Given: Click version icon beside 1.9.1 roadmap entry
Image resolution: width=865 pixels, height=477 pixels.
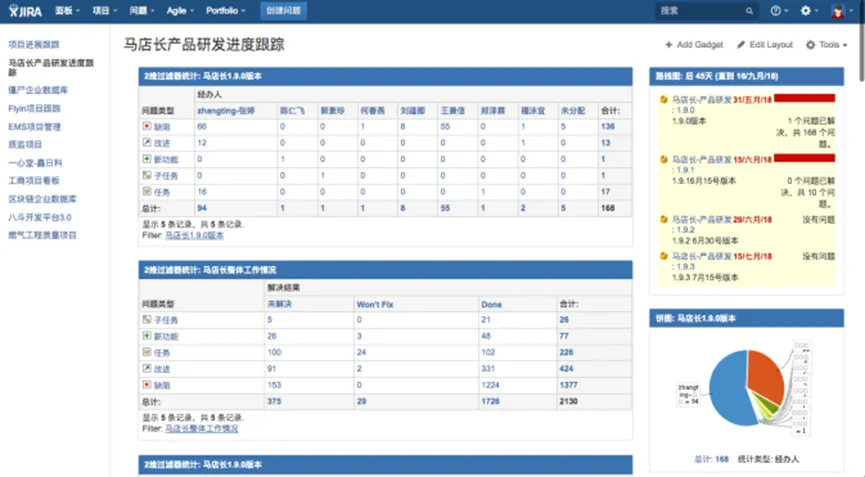Looking at the screenshot, I should pos(664,159).
